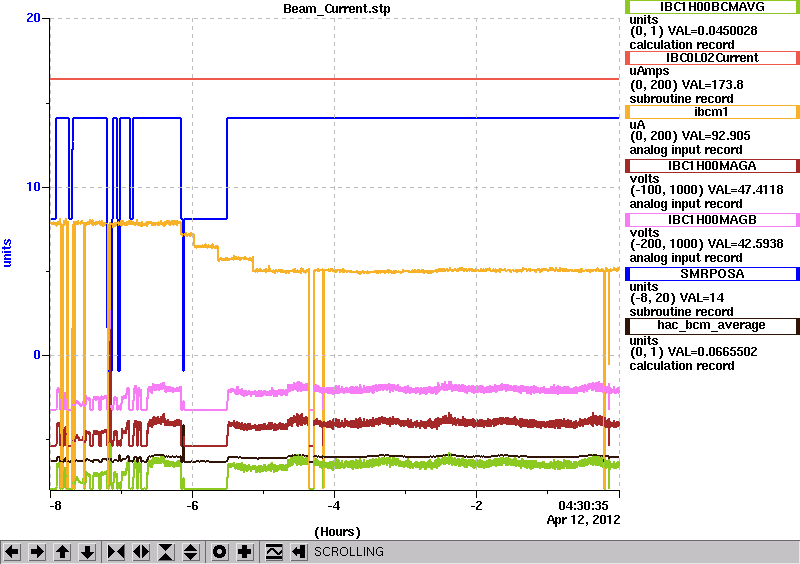
Task: Click the y-axis value 10
Action: pyautogui.click(x=33, y=186)
